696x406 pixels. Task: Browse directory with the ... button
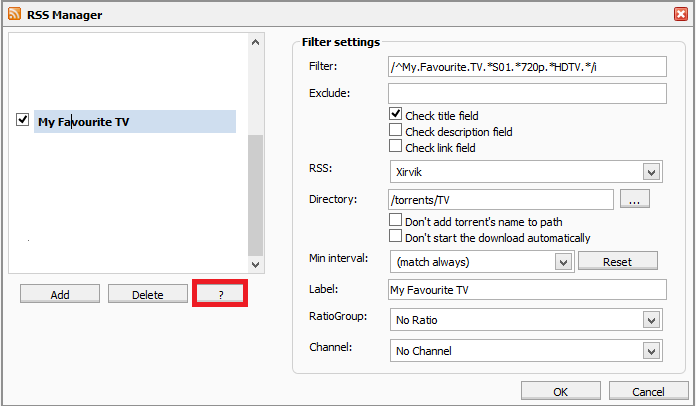click(x=635, y=199)
